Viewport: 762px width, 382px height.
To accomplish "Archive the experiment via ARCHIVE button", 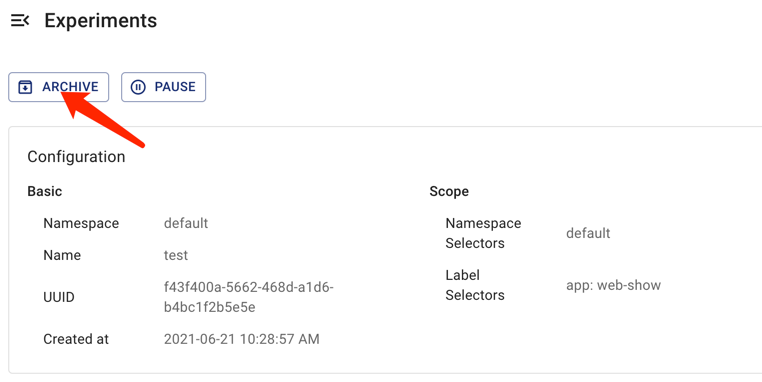I will pos(58,87).
